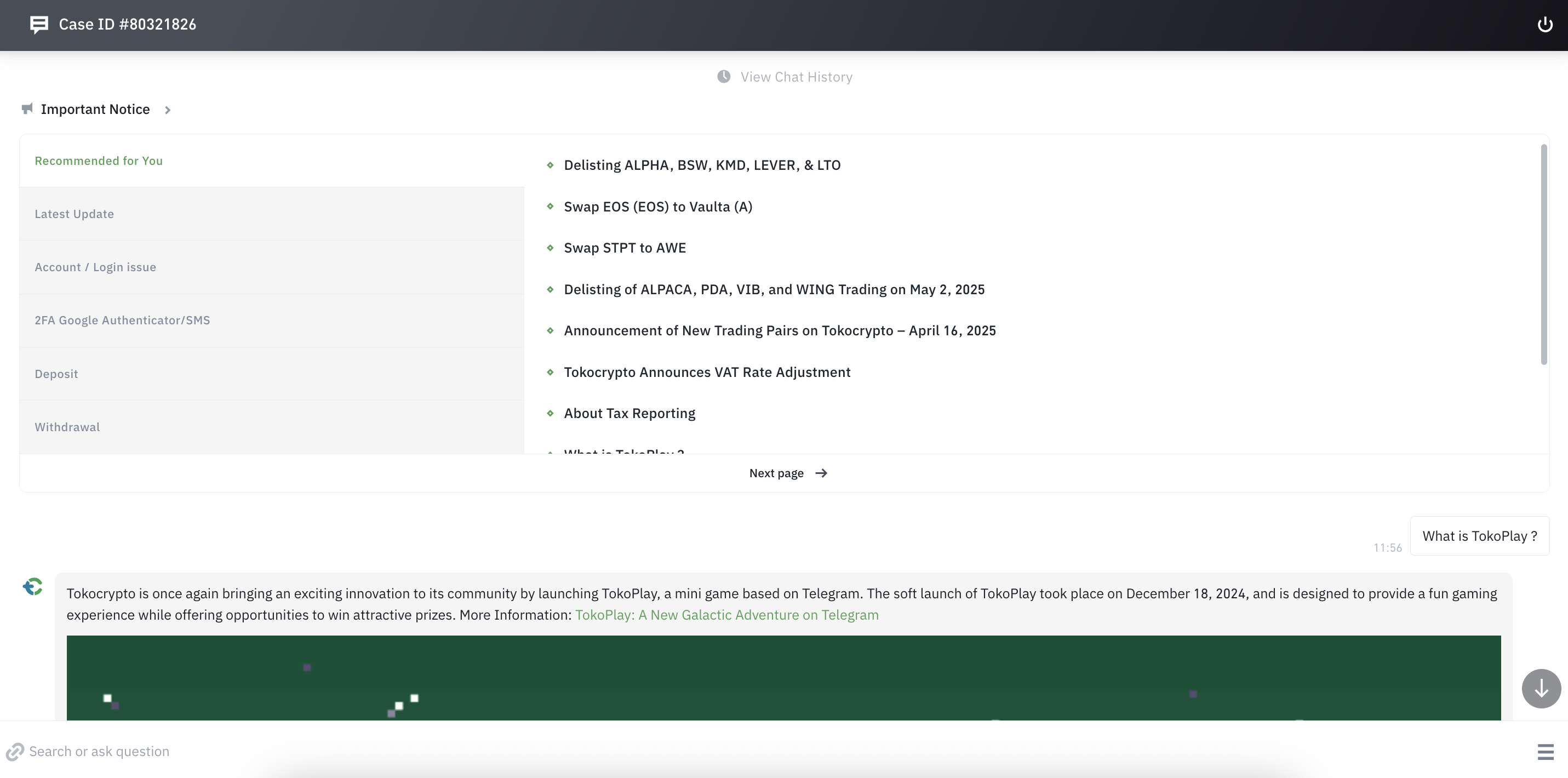
Task: Select the Latest Update tab
Action: [x=272, y=214]
